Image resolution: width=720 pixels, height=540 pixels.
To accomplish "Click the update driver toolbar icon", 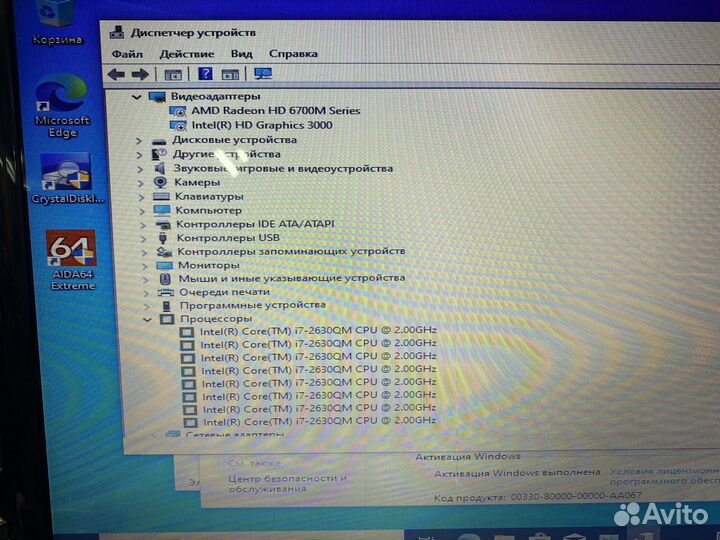I will point(230,74).
